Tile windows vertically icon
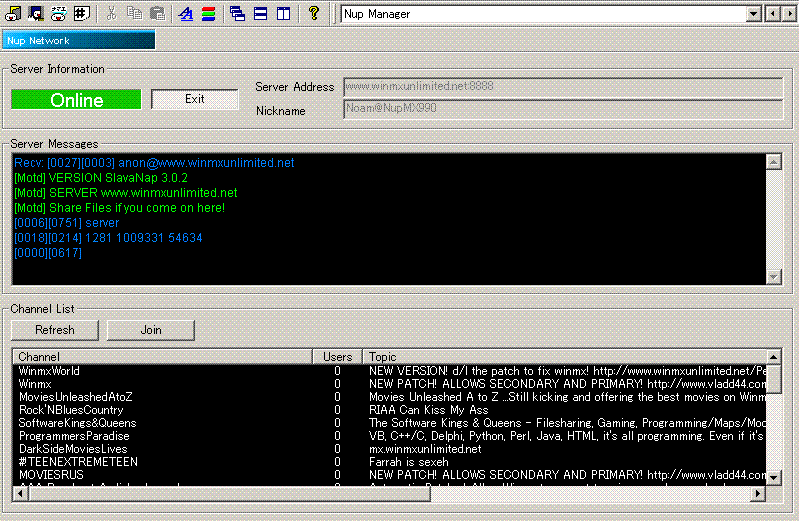 pyautogui.click(x=283, y=13)
